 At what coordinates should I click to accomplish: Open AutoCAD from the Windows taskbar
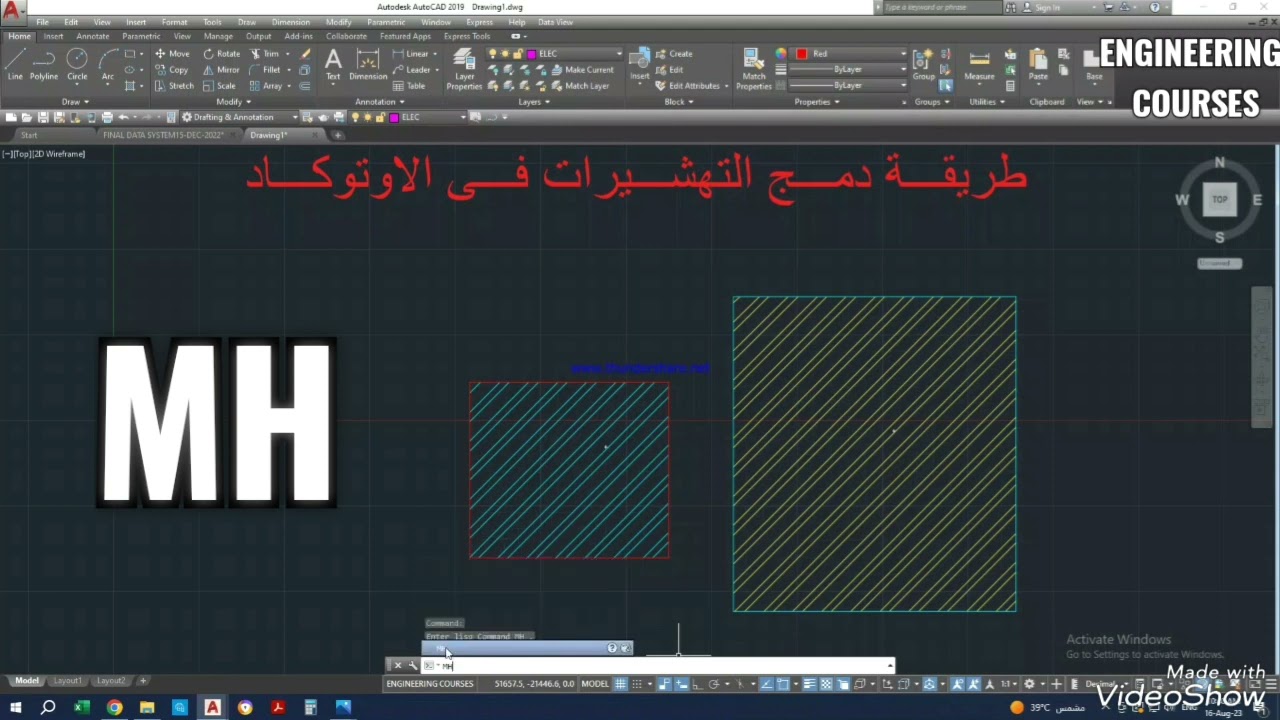pos(212,707)
